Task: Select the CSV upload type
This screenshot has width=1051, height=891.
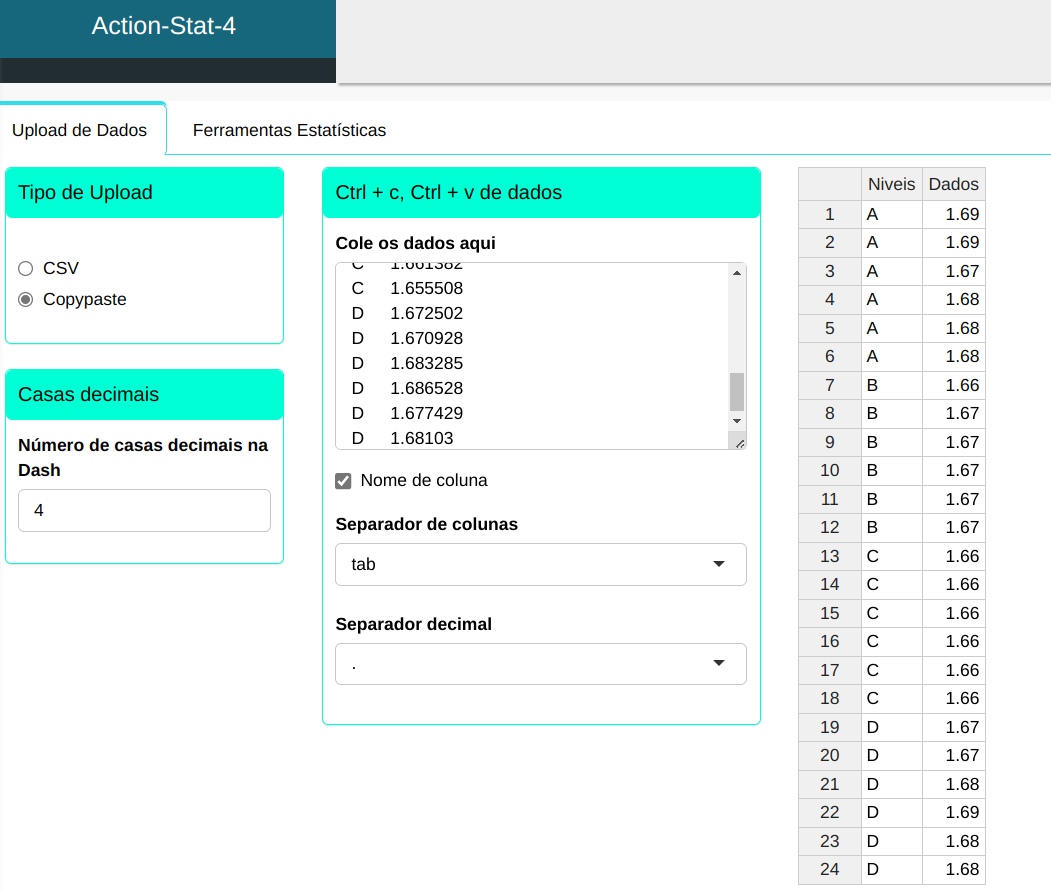Action: 26,268
